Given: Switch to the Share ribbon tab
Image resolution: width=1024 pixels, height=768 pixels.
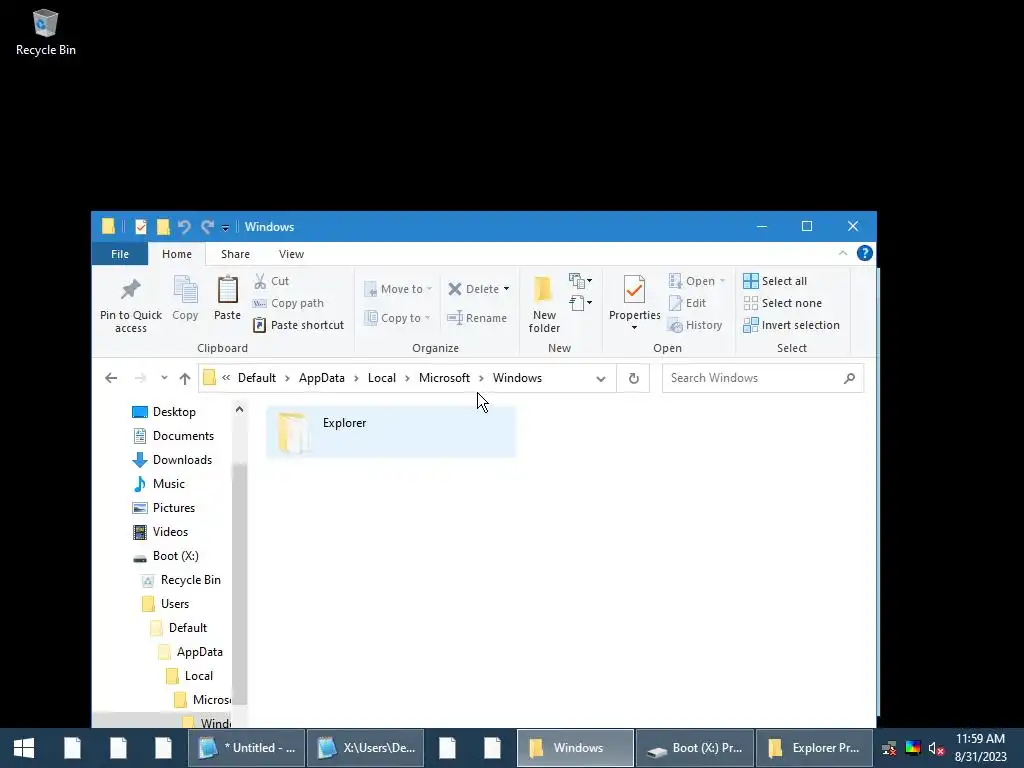Looking at the screenshot, I should pyautogui.click(x=235, y=254).
